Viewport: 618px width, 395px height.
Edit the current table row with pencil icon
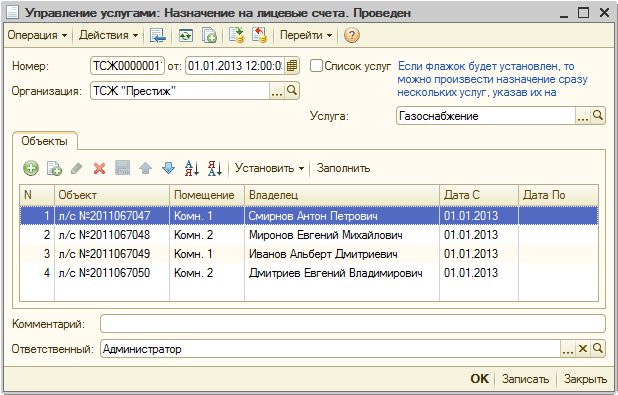tap(76, 168)
